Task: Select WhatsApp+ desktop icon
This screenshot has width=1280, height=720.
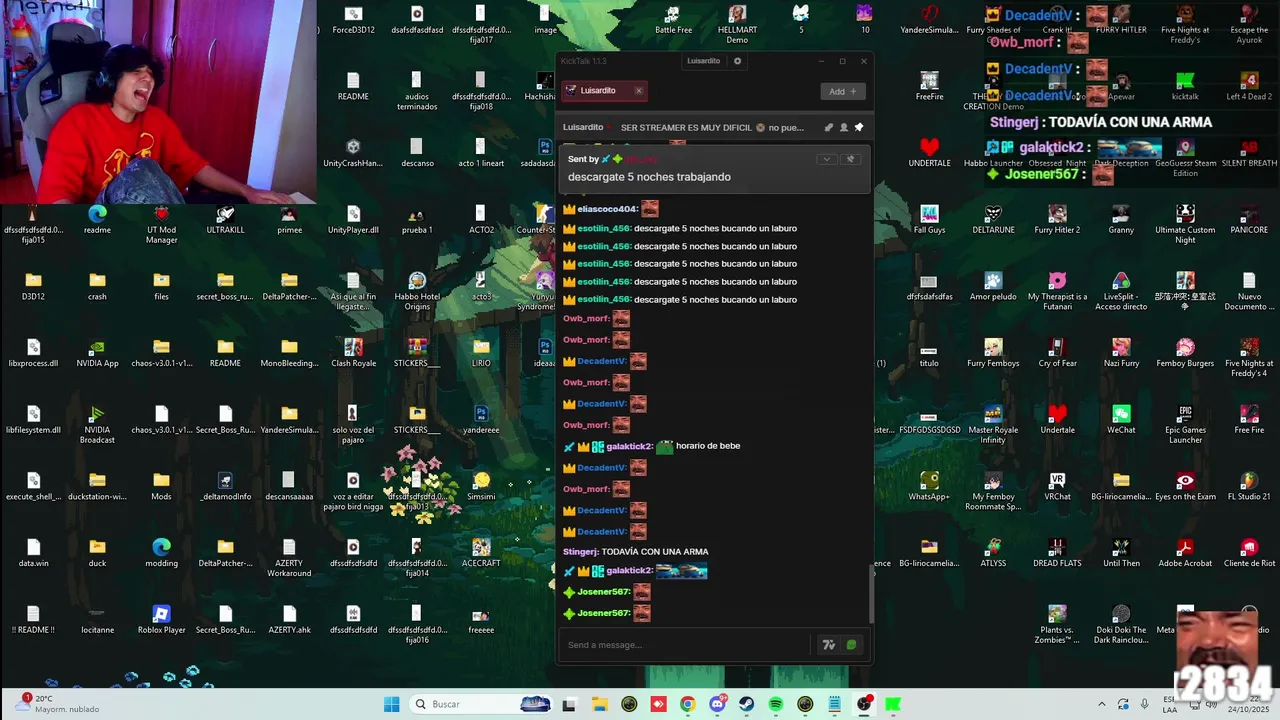Action: coord(929,487)
